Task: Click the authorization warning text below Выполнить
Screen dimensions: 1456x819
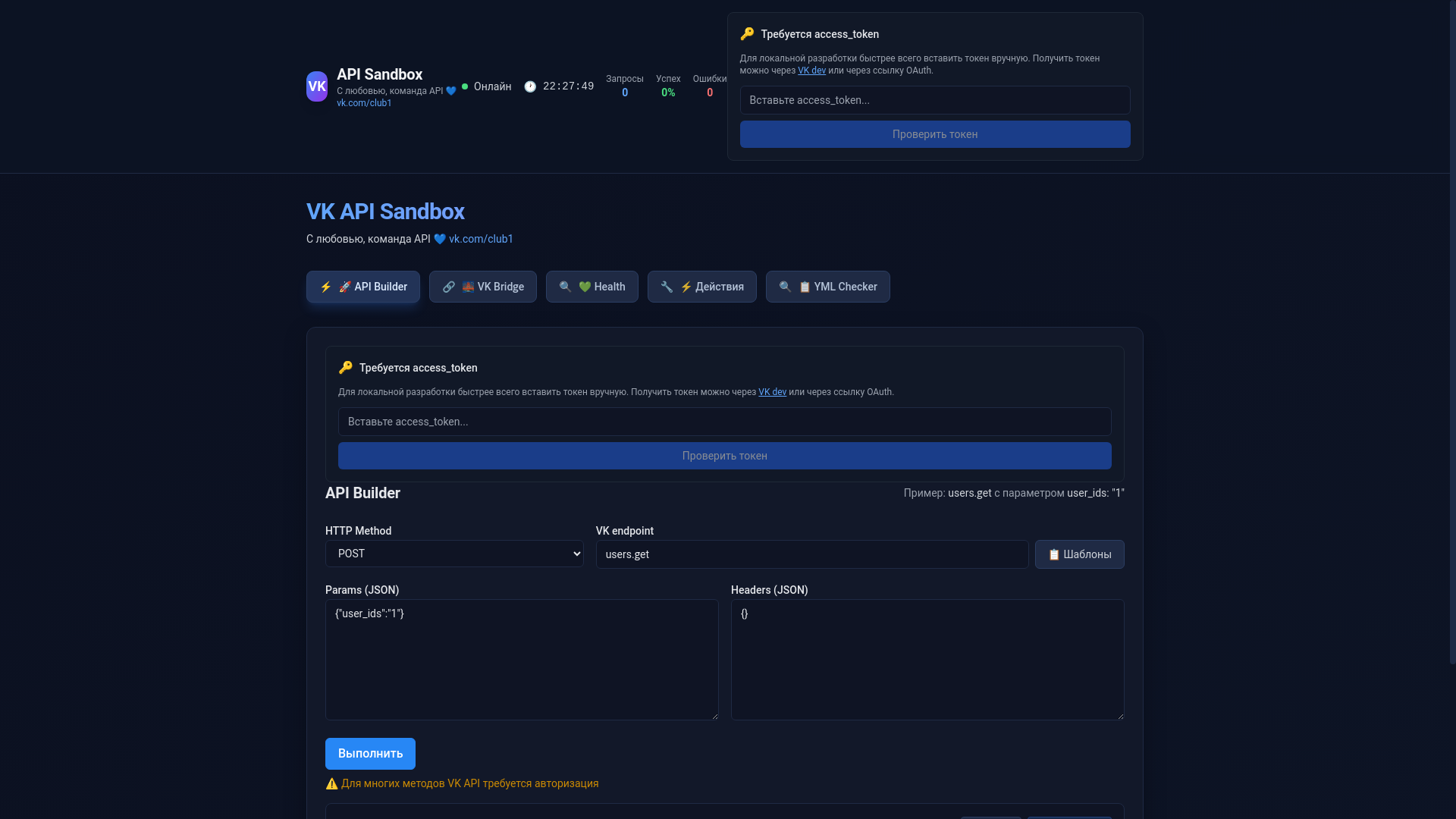Action: (x=469, y=783)
